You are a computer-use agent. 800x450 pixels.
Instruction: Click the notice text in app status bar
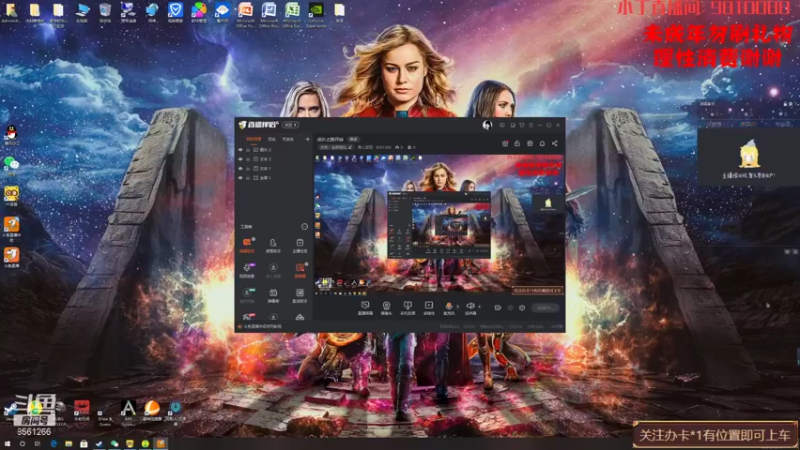[263, 327]
